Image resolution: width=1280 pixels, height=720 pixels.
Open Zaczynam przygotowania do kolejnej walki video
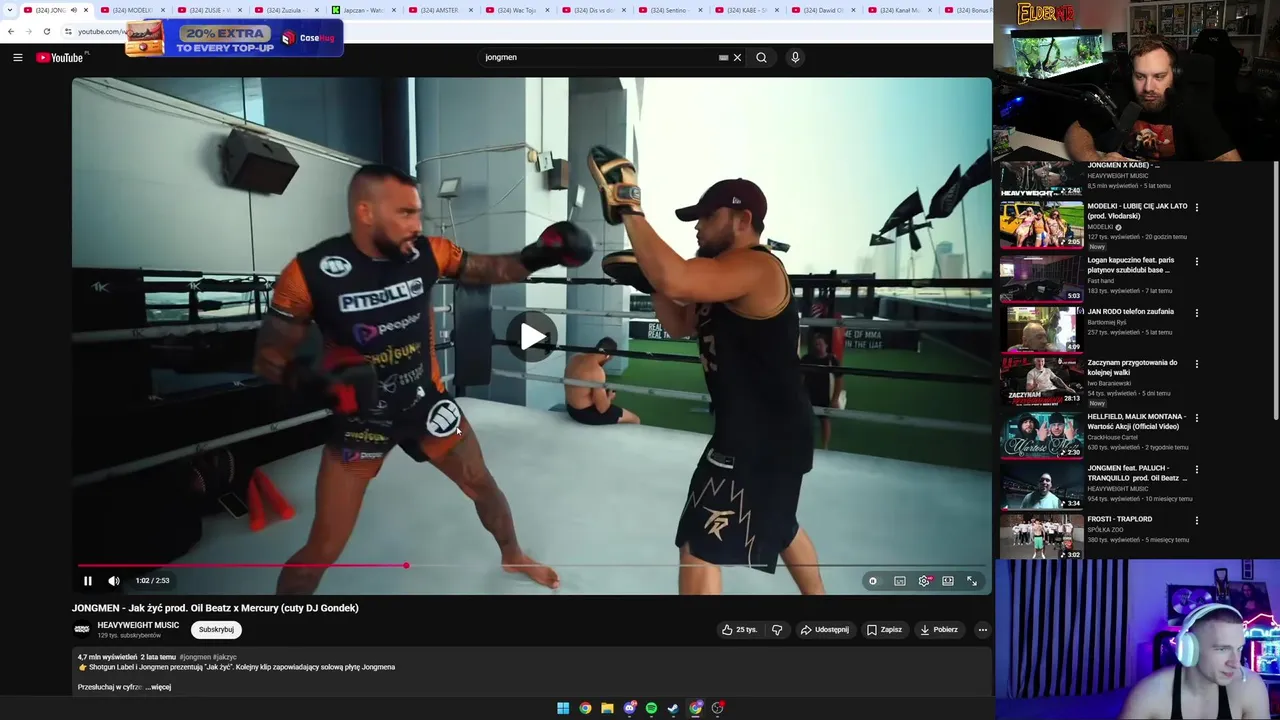(x=1132, y=367)
